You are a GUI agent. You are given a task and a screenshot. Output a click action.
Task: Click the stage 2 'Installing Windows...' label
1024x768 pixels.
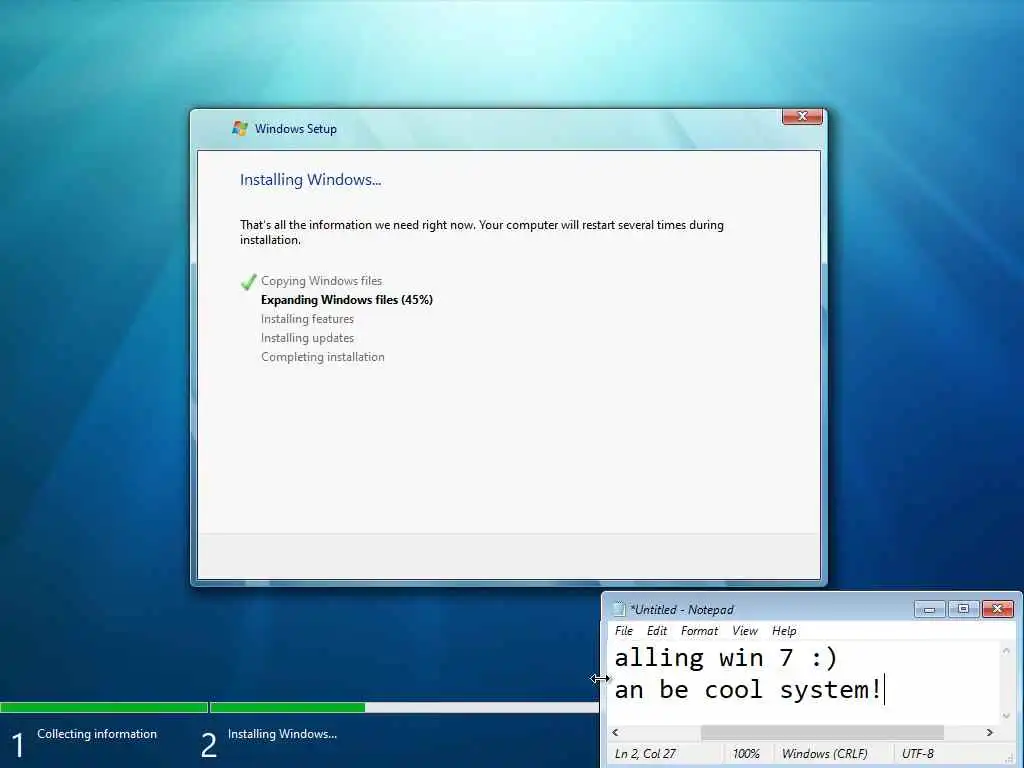pos(282,734)
